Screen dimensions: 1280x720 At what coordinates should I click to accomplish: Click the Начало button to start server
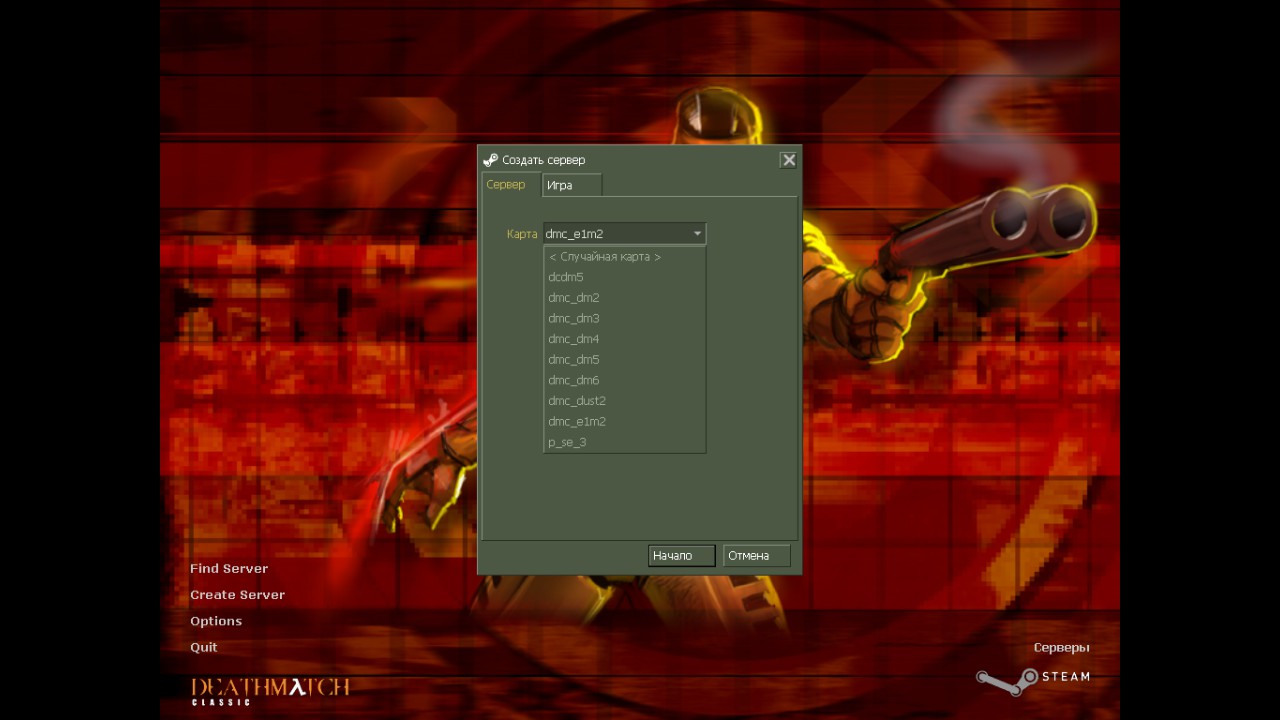point(681,556)
